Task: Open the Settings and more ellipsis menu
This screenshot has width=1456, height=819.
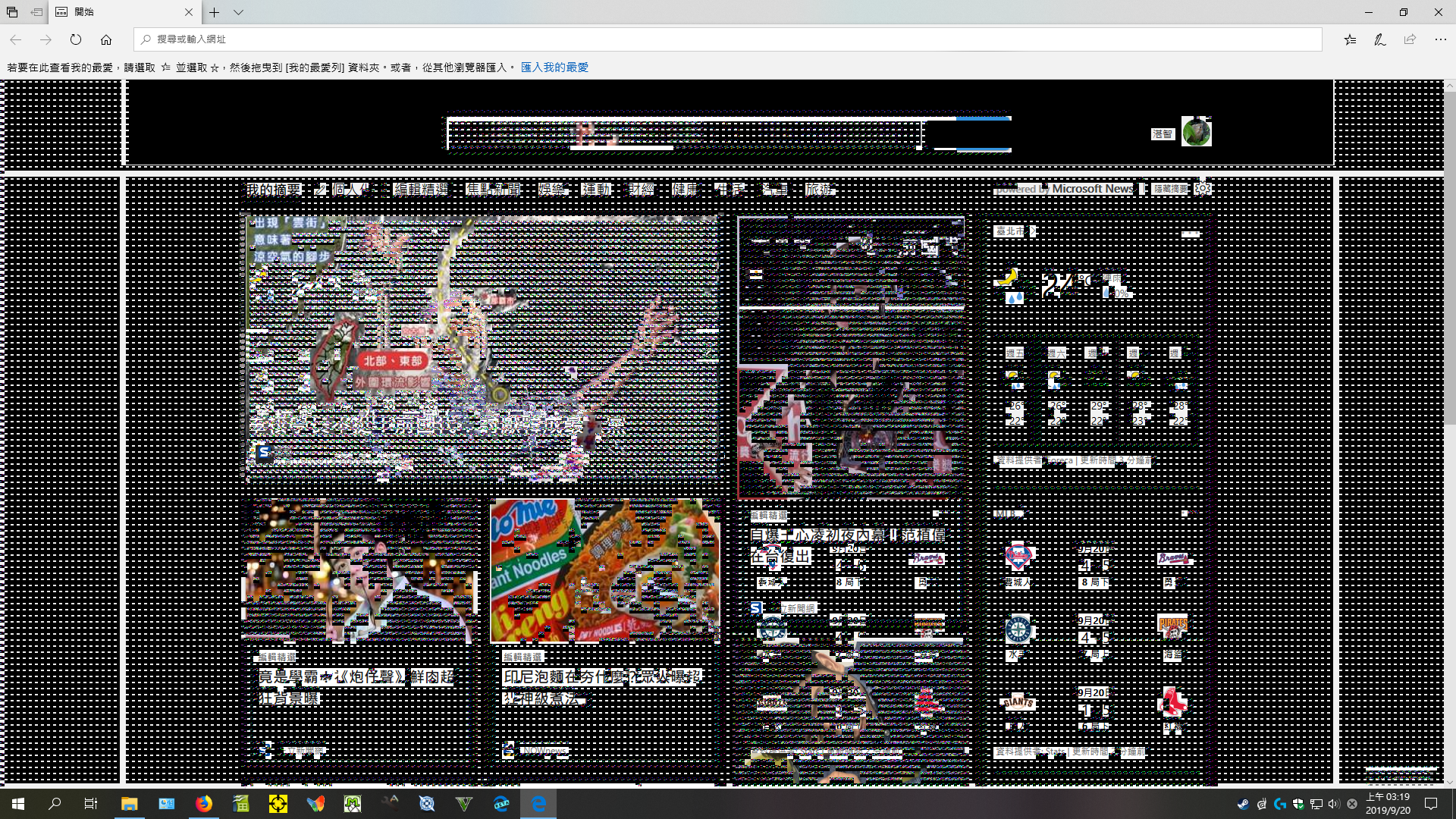Action: tap(1440, 39)
